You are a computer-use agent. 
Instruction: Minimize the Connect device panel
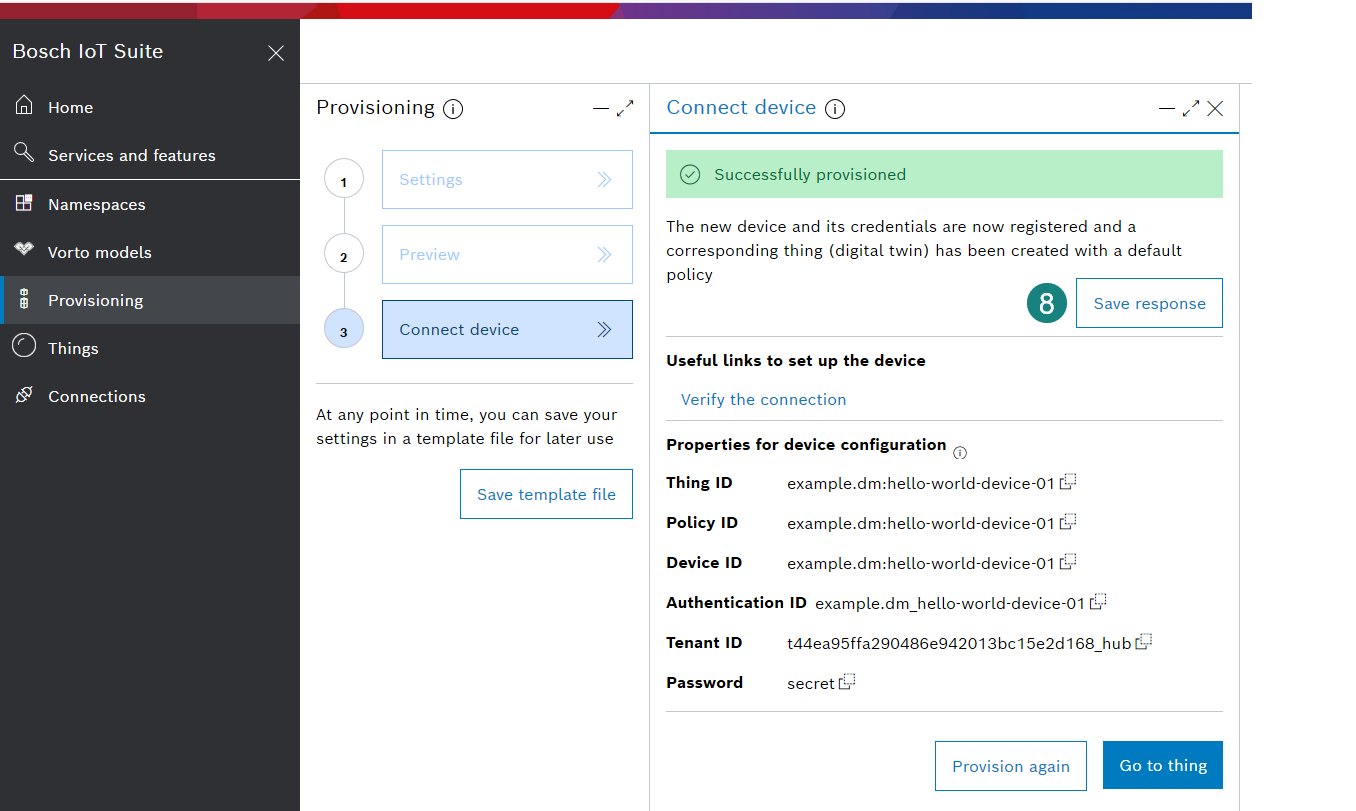tap(1167, 108)
